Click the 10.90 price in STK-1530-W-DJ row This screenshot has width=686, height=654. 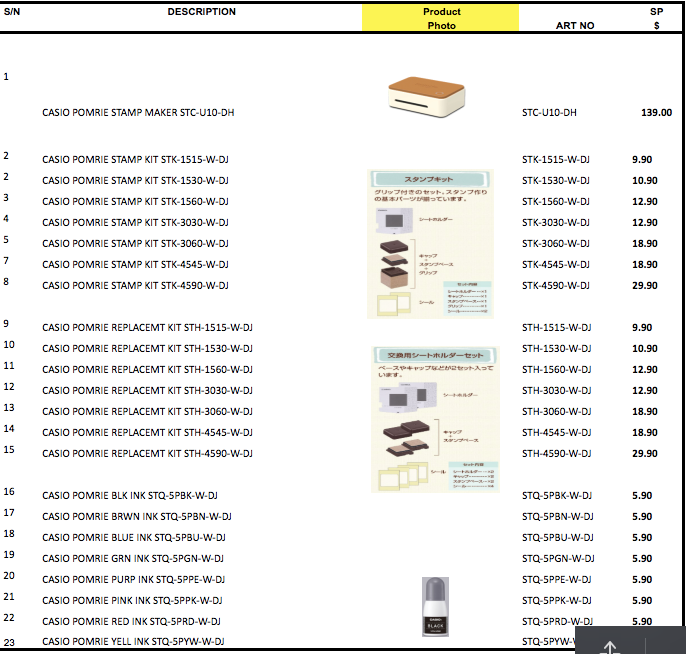click(644, 180)
